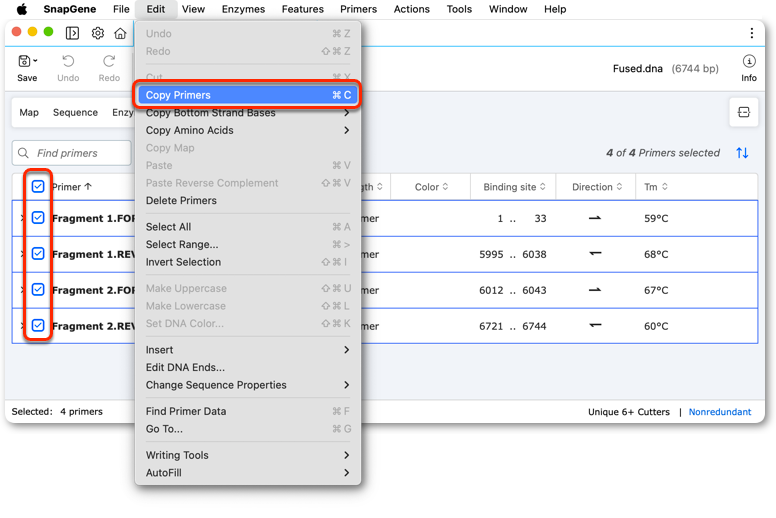Image resolution: width=776 pixels, height=518 pixels.
Task: Click into the Find primers field
Action: point(72,153)
